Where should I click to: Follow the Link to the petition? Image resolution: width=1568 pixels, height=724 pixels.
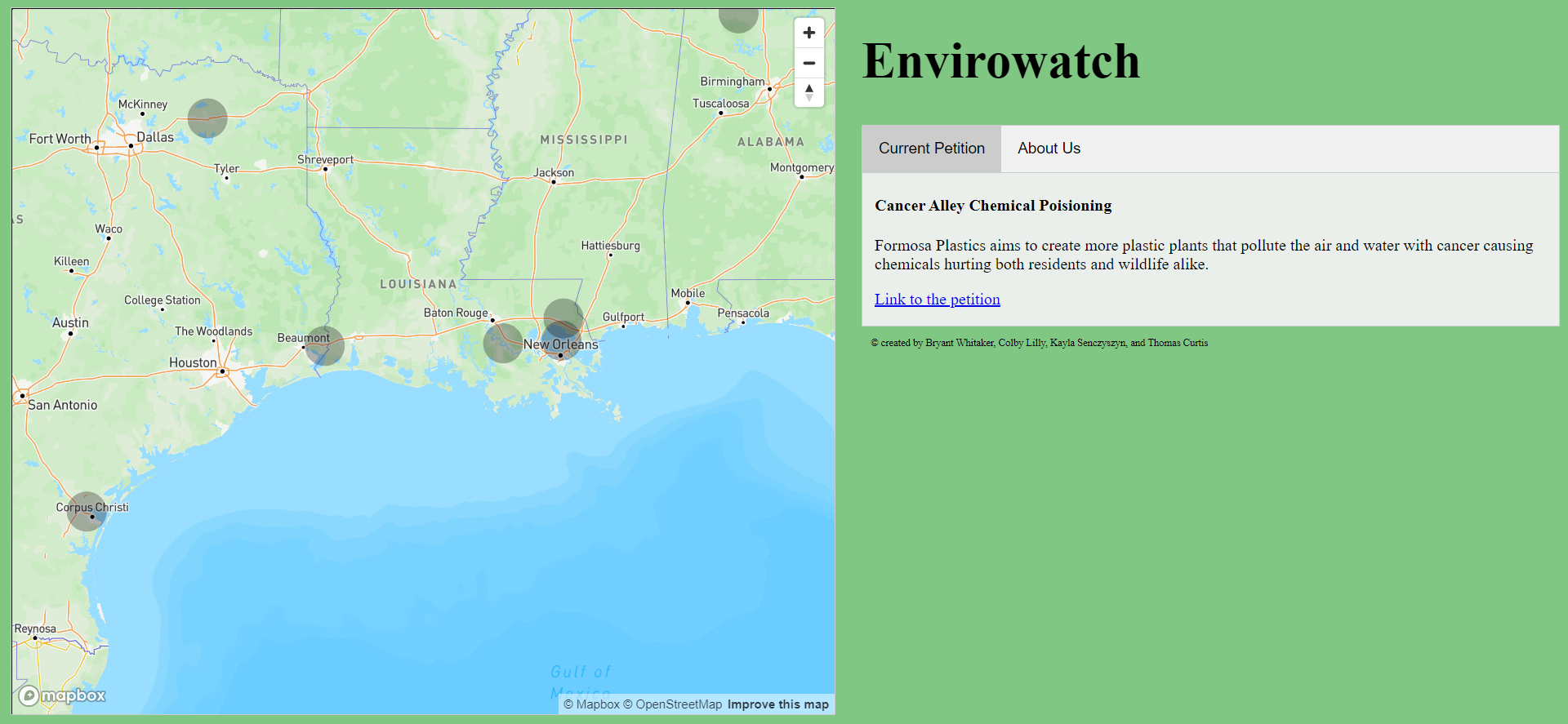pyautogui.click(x=938, y=300)
